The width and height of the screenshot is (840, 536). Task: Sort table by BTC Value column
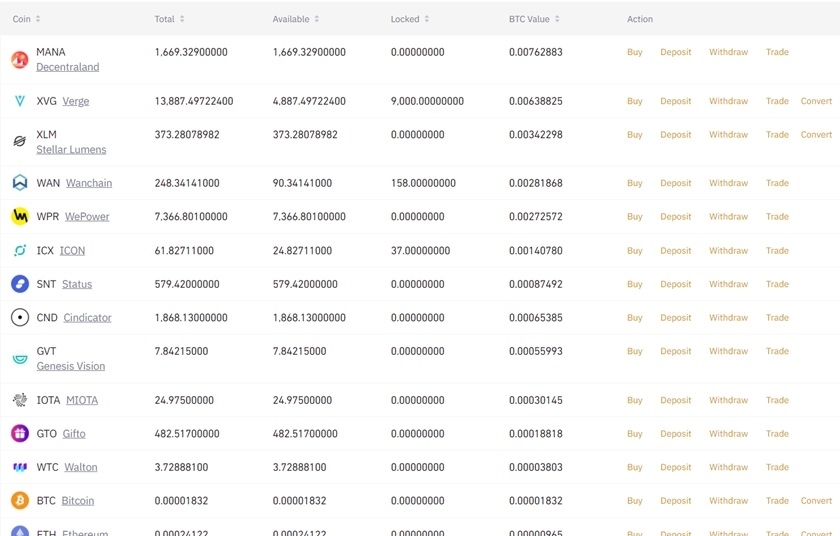tap(557, 19)
